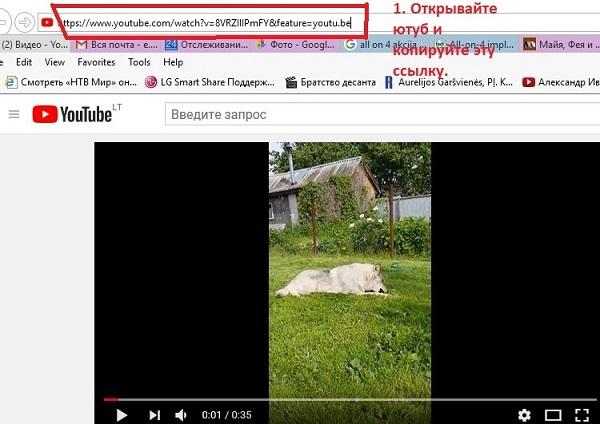Toggle theater mode
The width and height of the screenshot is (600, 424).
(x=552, y=414)
